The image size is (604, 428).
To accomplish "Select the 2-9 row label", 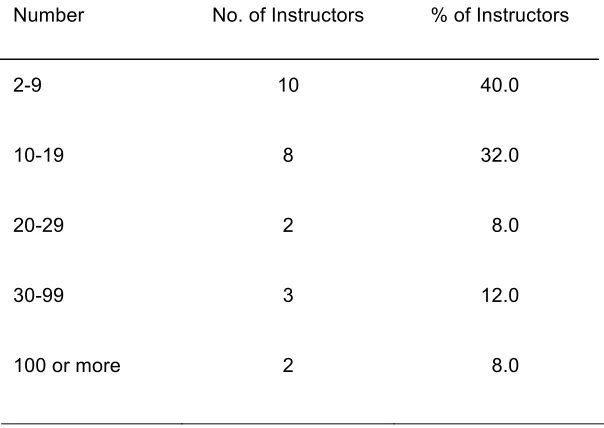I will [x=27, y=85].
